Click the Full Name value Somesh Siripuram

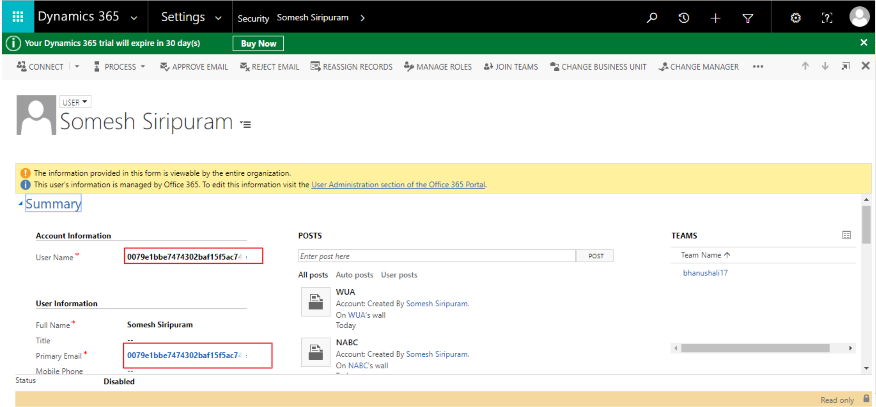coord(160,324)
